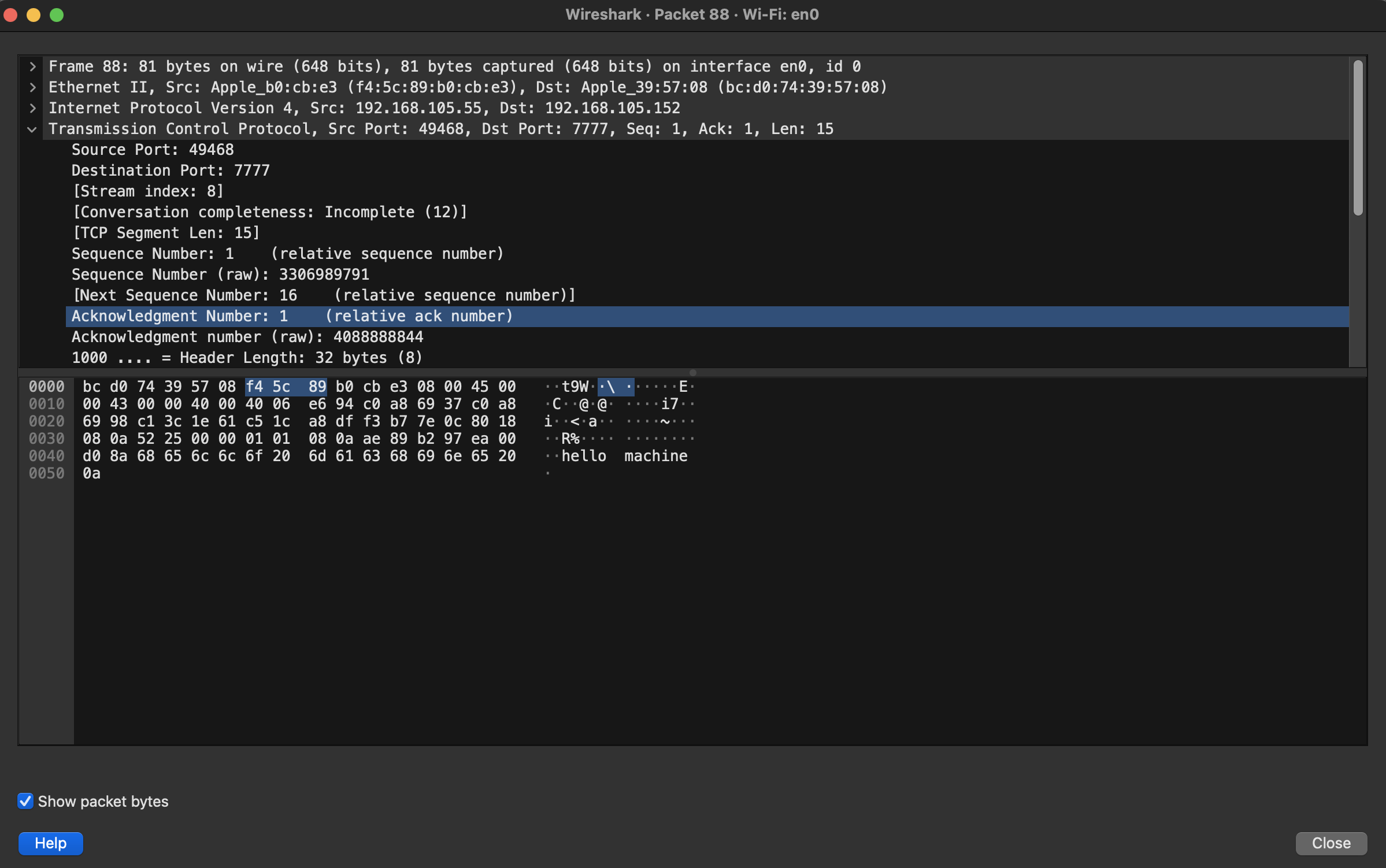The height and width of the screenshot is (868, 1386).
Task: Click the hex offset 0040 label
Action: [x=47, y=456]
